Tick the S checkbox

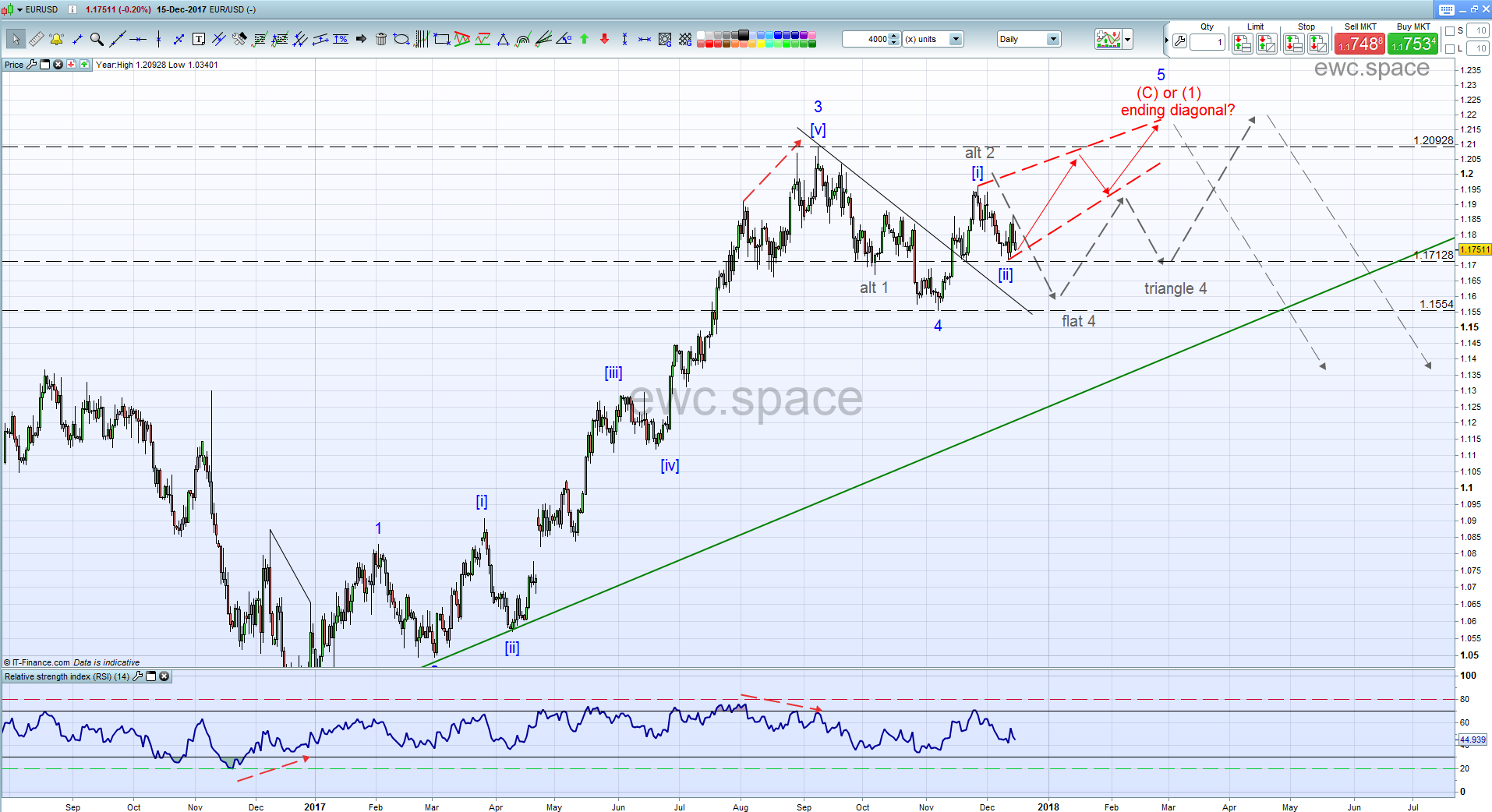[x=1449, y=31]
